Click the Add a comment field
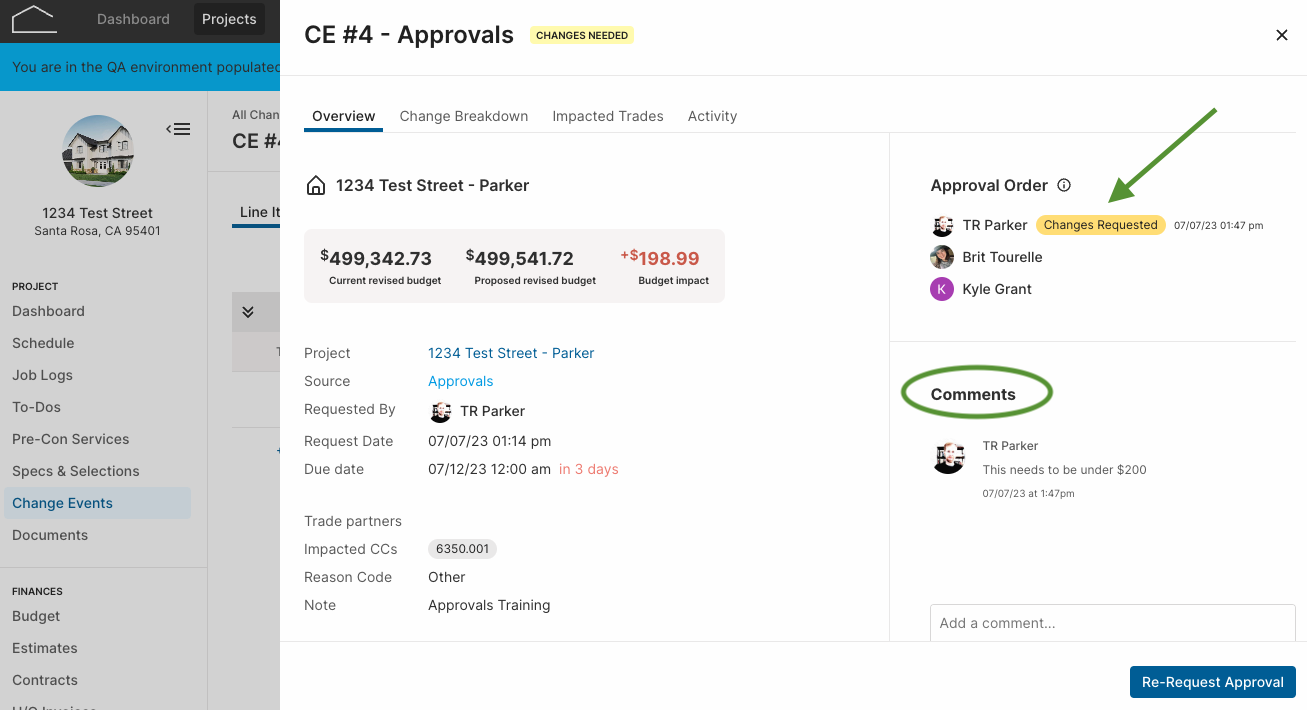Viewport: 1307px width, 710px height. pyautogui.click(x=1113, y=622)
